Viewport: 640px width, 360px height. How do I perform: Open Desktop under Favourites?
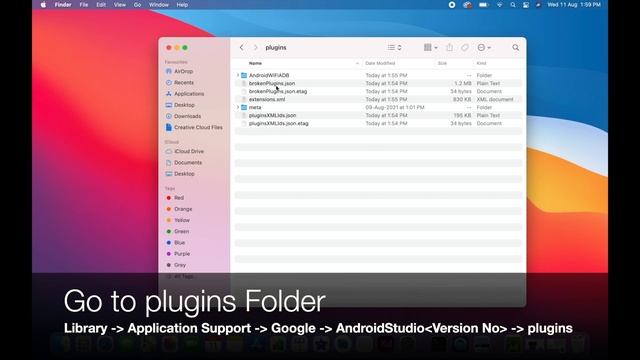pos(184,105)
